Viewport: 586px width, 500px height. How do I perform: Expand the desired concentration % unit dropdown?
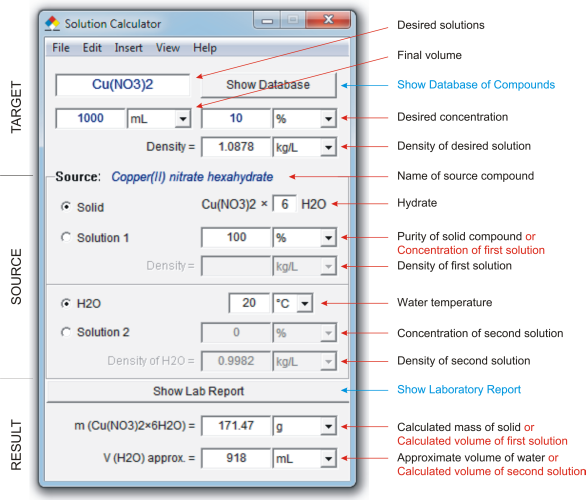tap(328, 119)
